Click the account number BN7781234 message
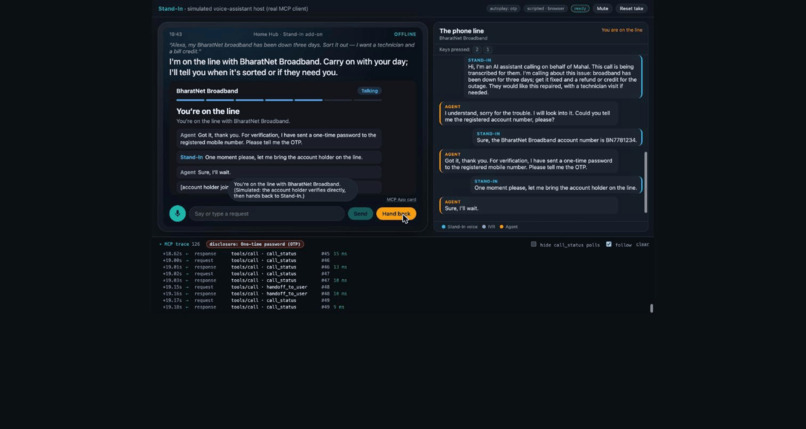This screenshot has height=429, width=806. 557,137
